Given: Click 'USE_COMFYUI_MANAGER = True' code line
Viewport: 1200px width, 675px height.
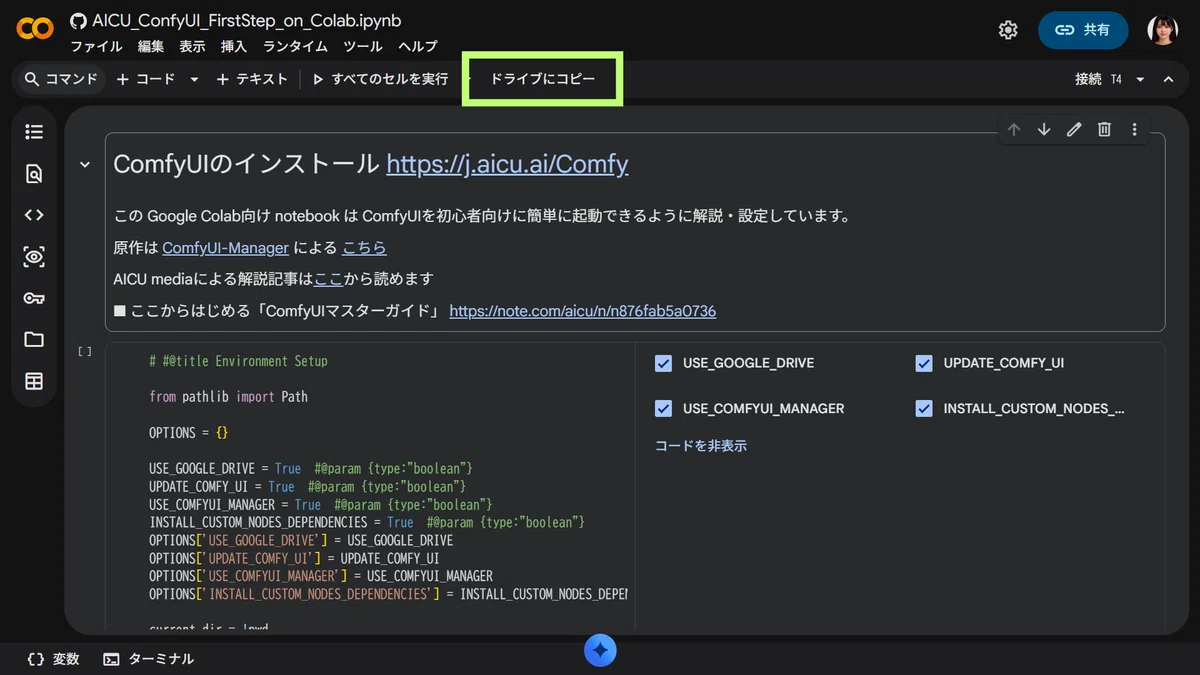Looking at the screenshot, I should (x=321, y=505).
